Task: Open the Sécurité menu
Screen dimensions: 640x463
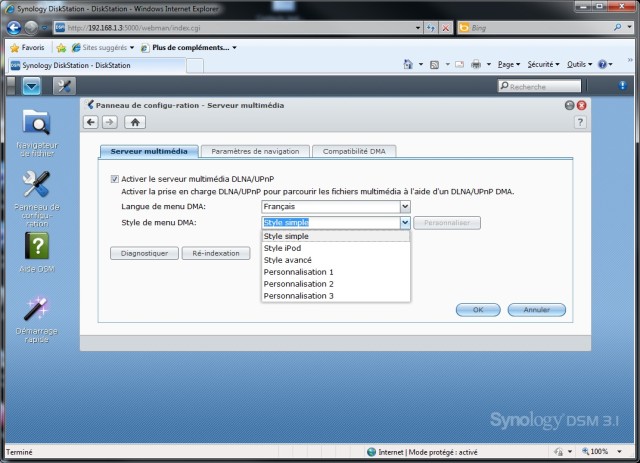Action: point(543,64)
